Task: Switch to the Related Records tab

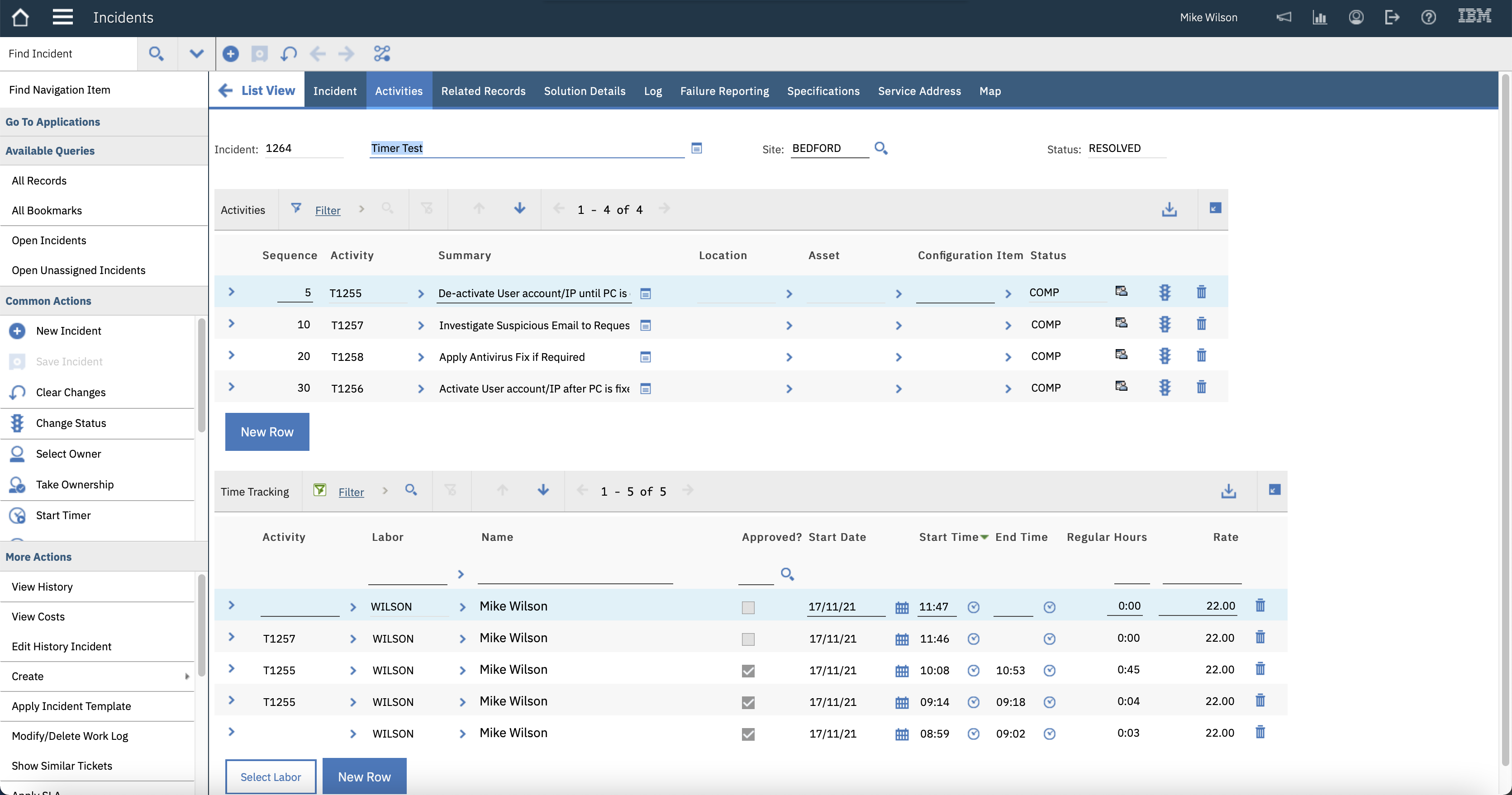Action: (483, 91)
